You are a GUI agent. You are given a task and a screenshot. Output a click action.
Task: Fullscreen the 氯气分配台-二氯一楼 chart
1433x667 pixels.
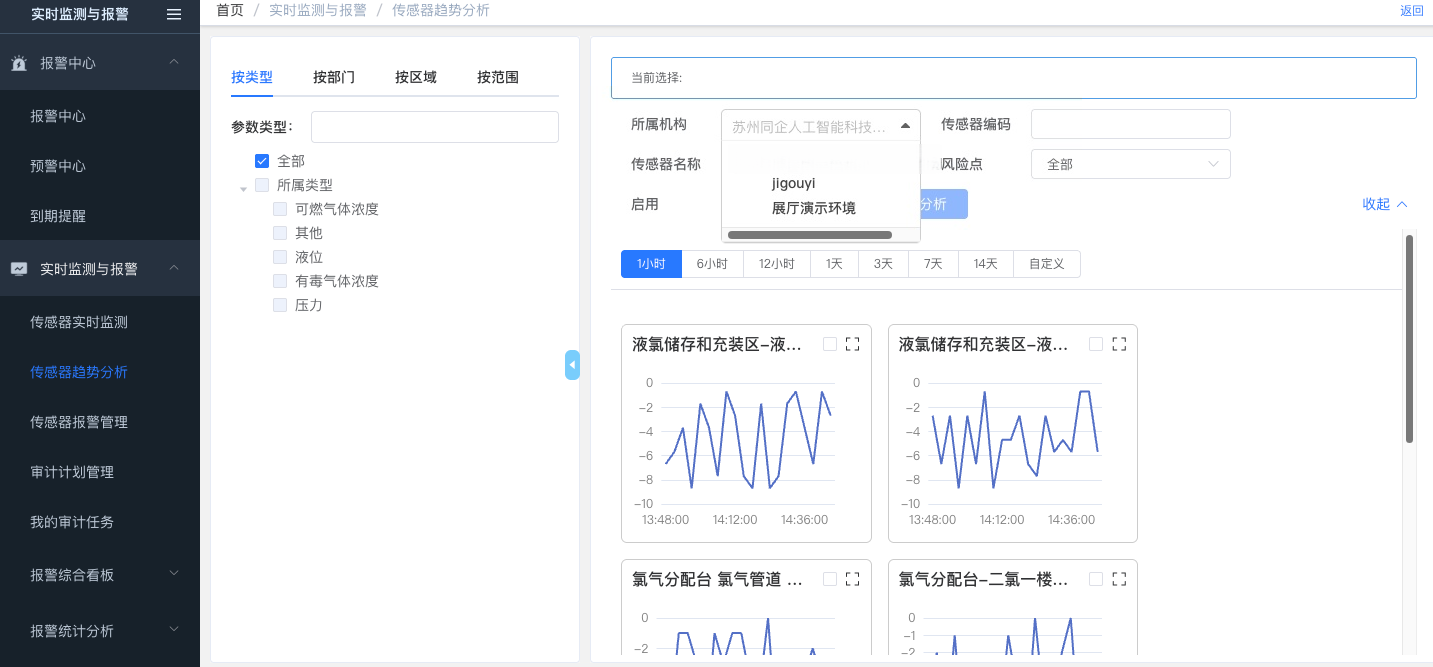[1119, 579]
